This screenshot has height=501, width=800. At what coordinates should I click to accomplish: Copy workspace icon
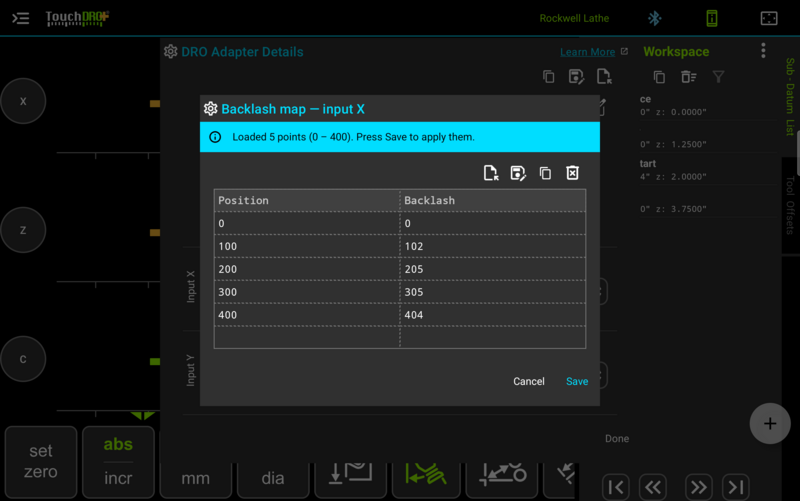(x=659, y=77)
